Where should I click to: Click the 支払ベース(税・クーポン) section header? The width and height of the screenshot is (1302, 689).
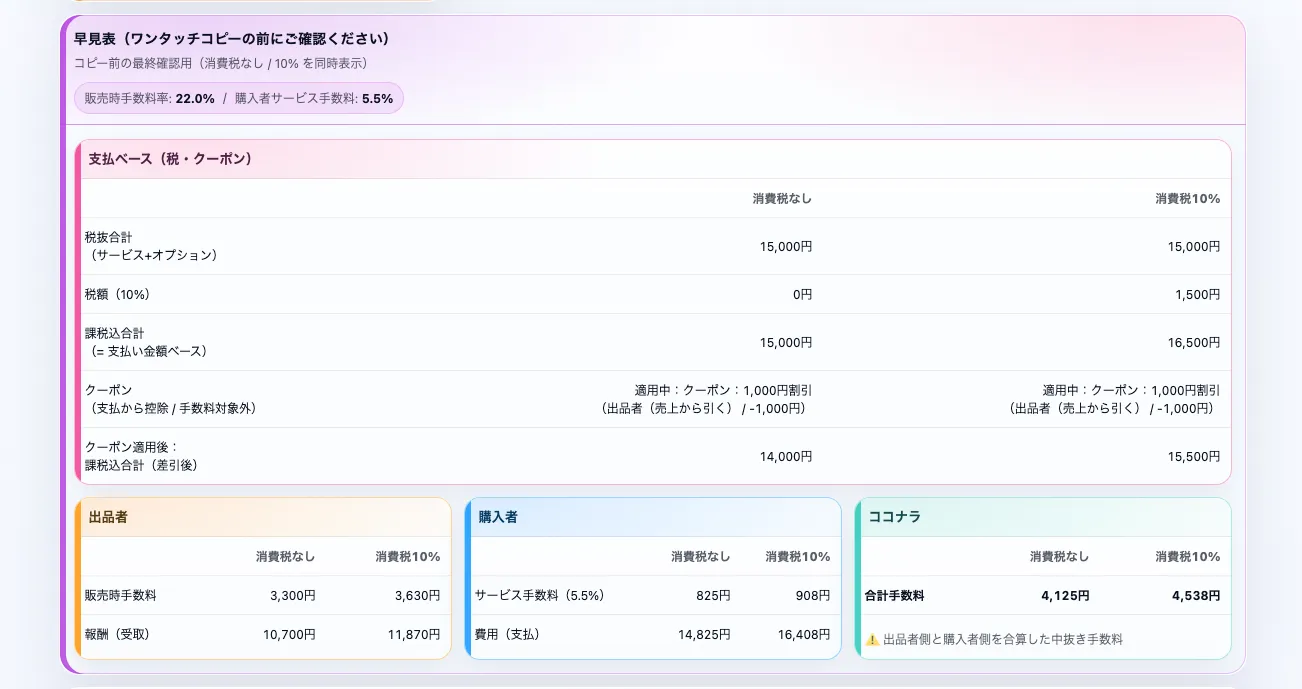tap(170, 159)
